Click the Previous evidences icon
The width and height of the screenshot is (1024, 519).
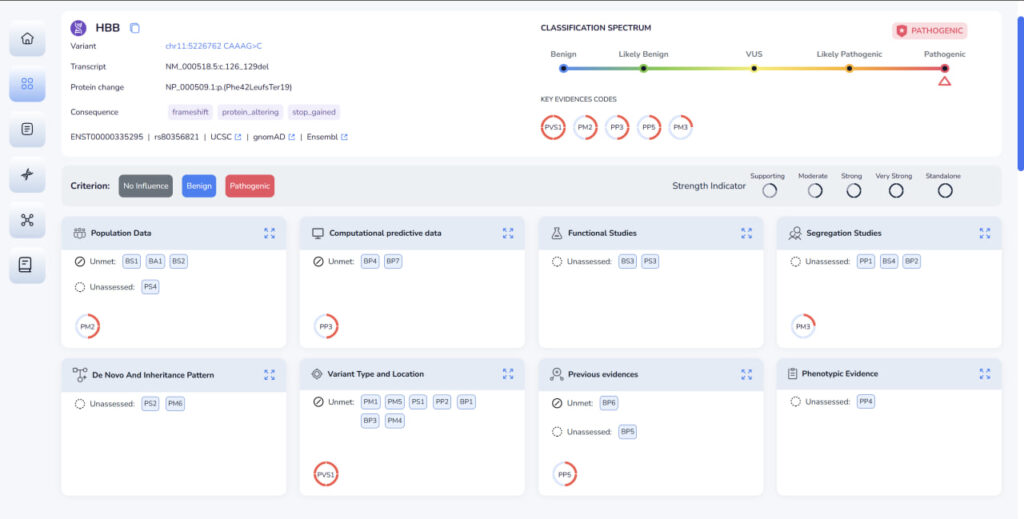click(x=556, y=374)
